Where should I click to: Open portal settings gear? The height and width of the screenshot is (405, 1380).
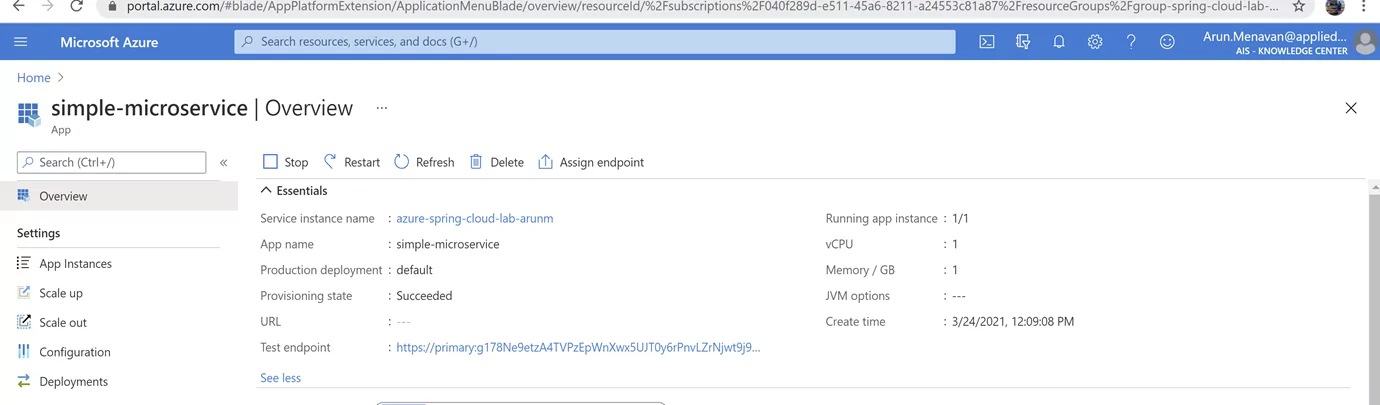tap(1095, 42)
